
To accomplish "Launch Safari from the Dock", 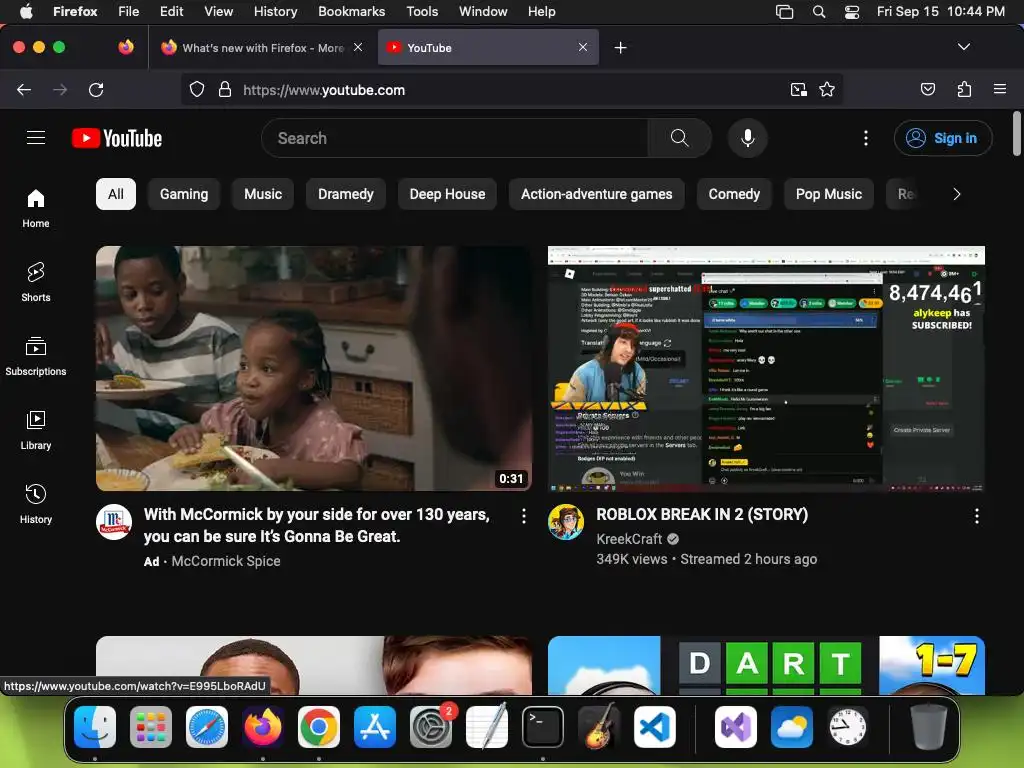I will click(207, 727).
